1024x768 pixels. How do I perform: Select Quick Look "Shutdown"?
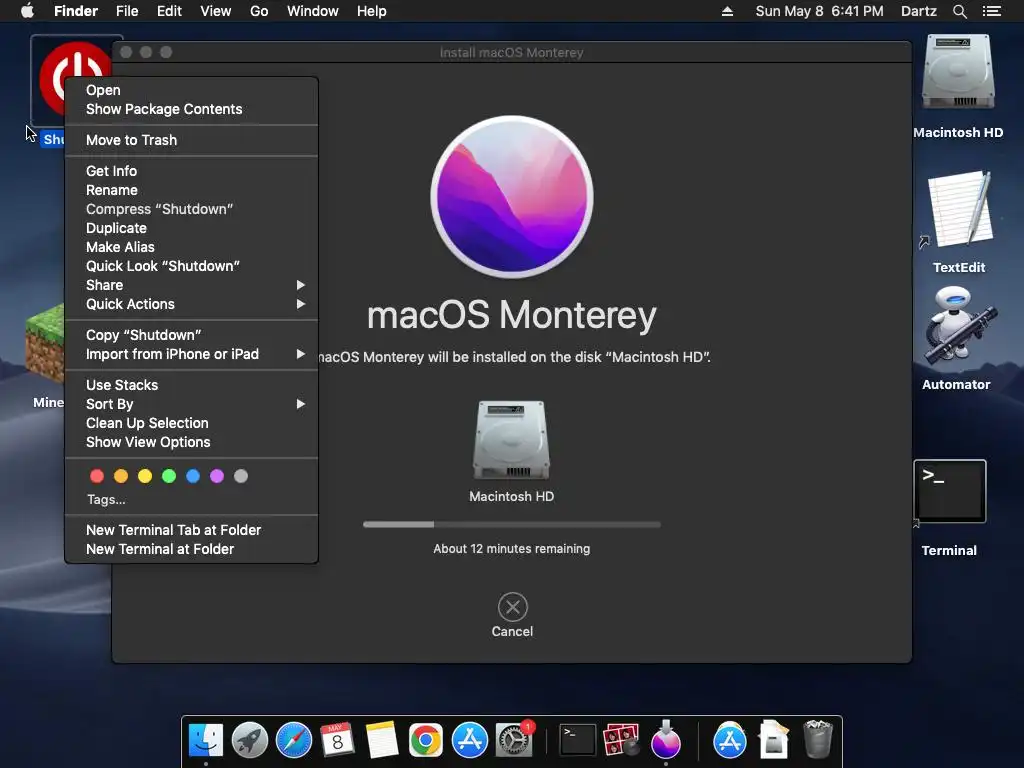[191, 266]
